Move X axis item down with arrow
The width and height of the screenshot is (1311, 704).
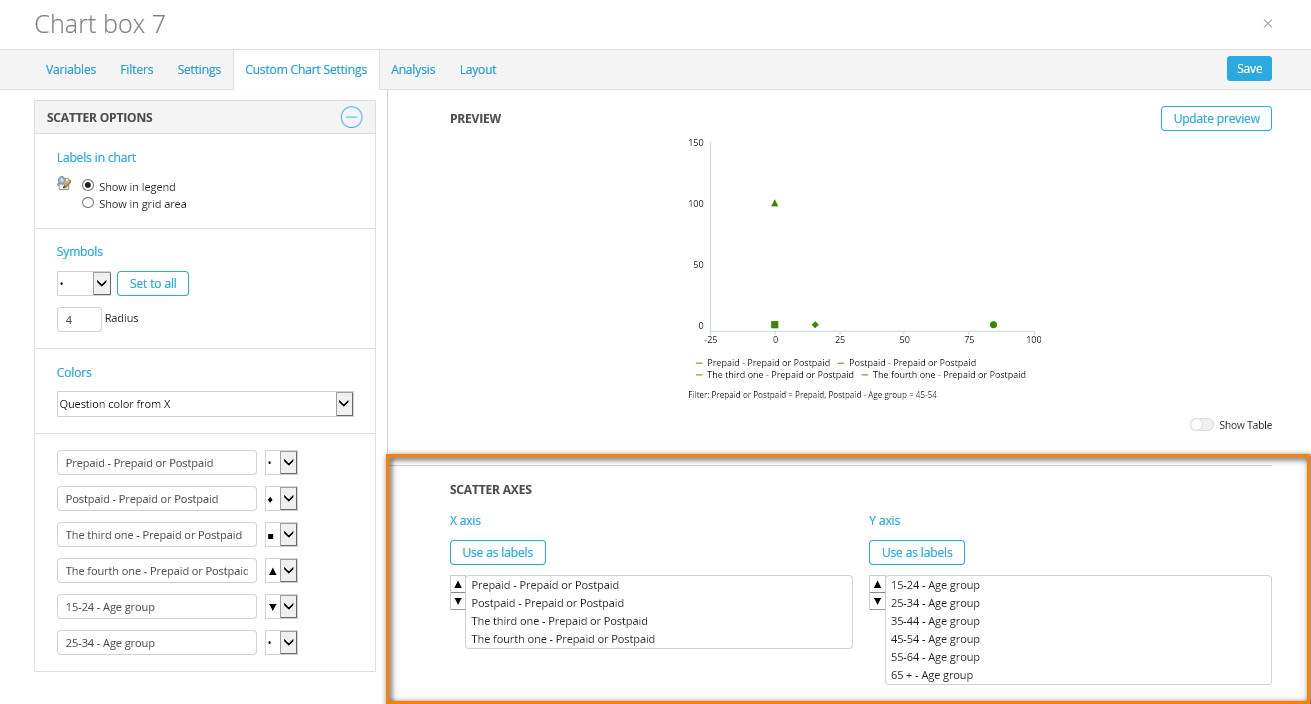point(458,601)
